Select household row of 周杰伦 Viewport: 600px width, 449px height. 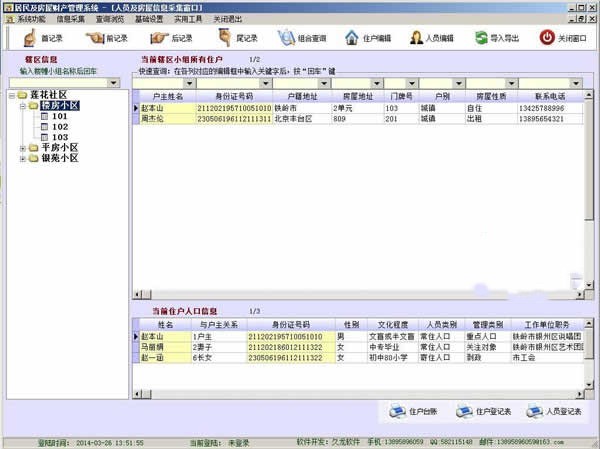tap(158, 118)
